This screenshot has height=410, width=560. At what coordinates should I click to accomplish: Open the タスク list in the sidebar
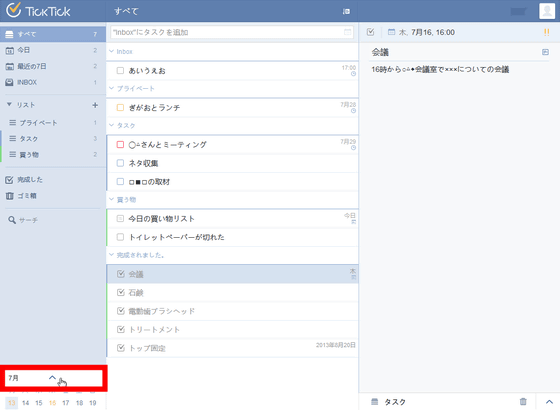point(53,139)
